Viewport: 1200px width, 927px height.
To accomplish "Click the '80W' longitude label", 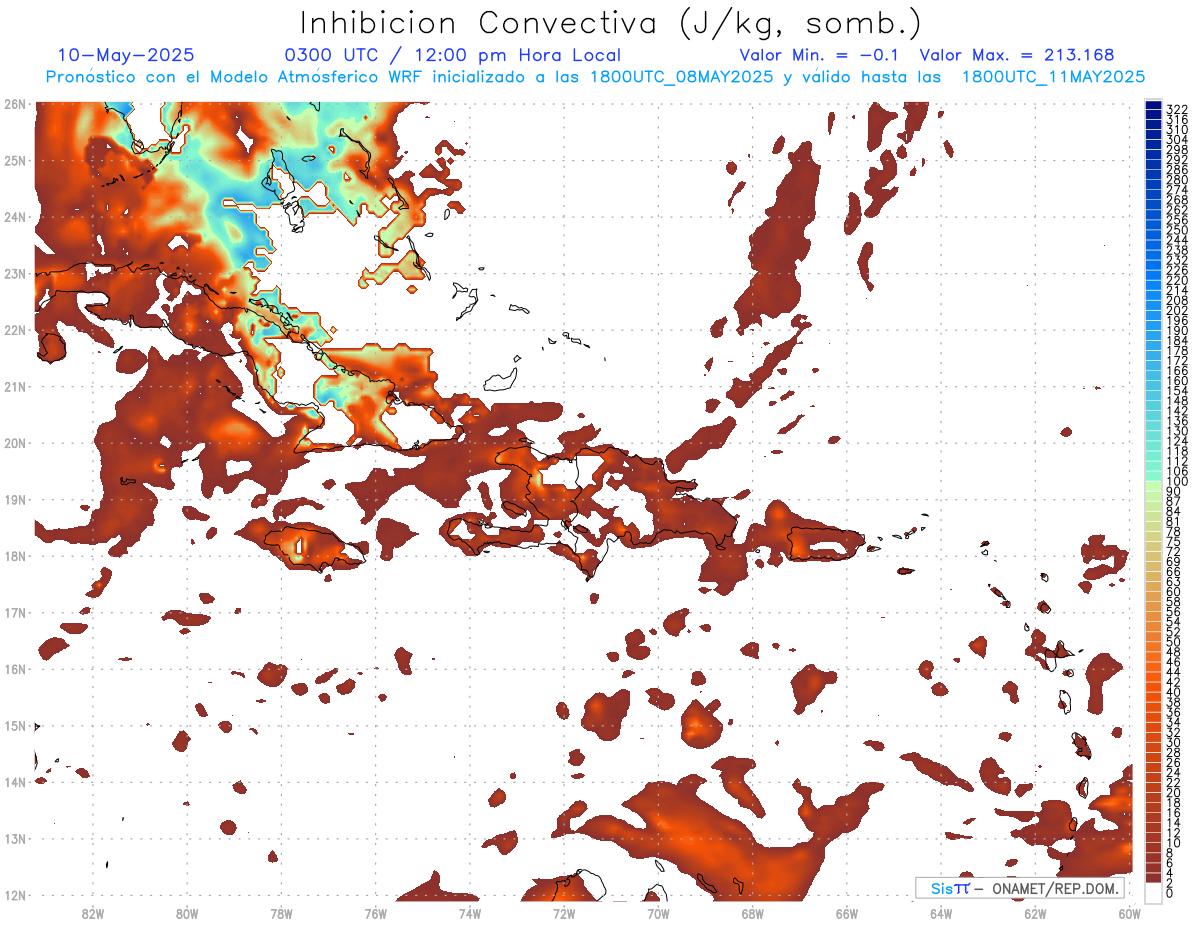I will click(x=187, y=913).
